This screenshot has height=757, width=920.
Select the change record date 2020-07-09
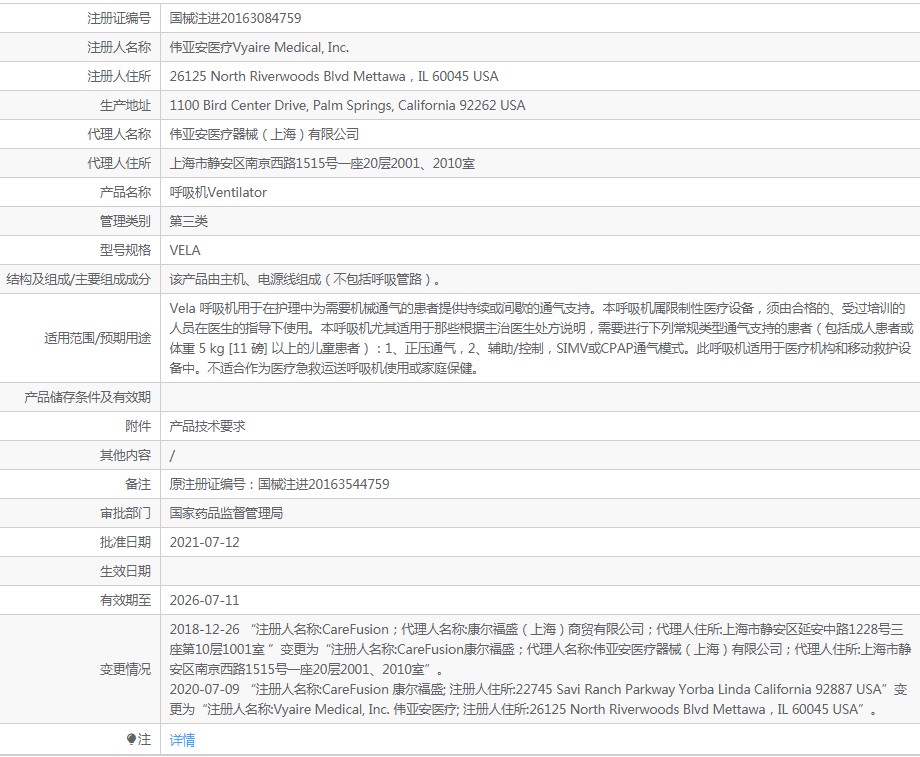205,689
